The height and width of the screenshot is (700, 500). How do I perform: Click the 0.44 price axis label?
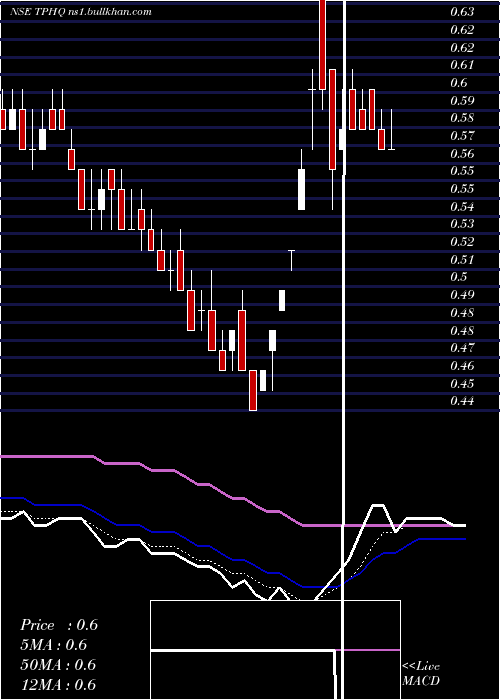point(462,401)
